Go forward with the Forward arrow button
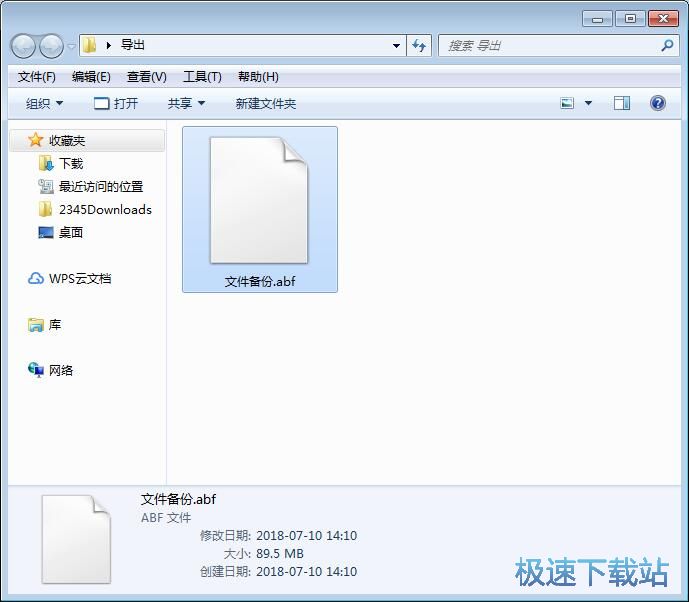 point(51,46)
